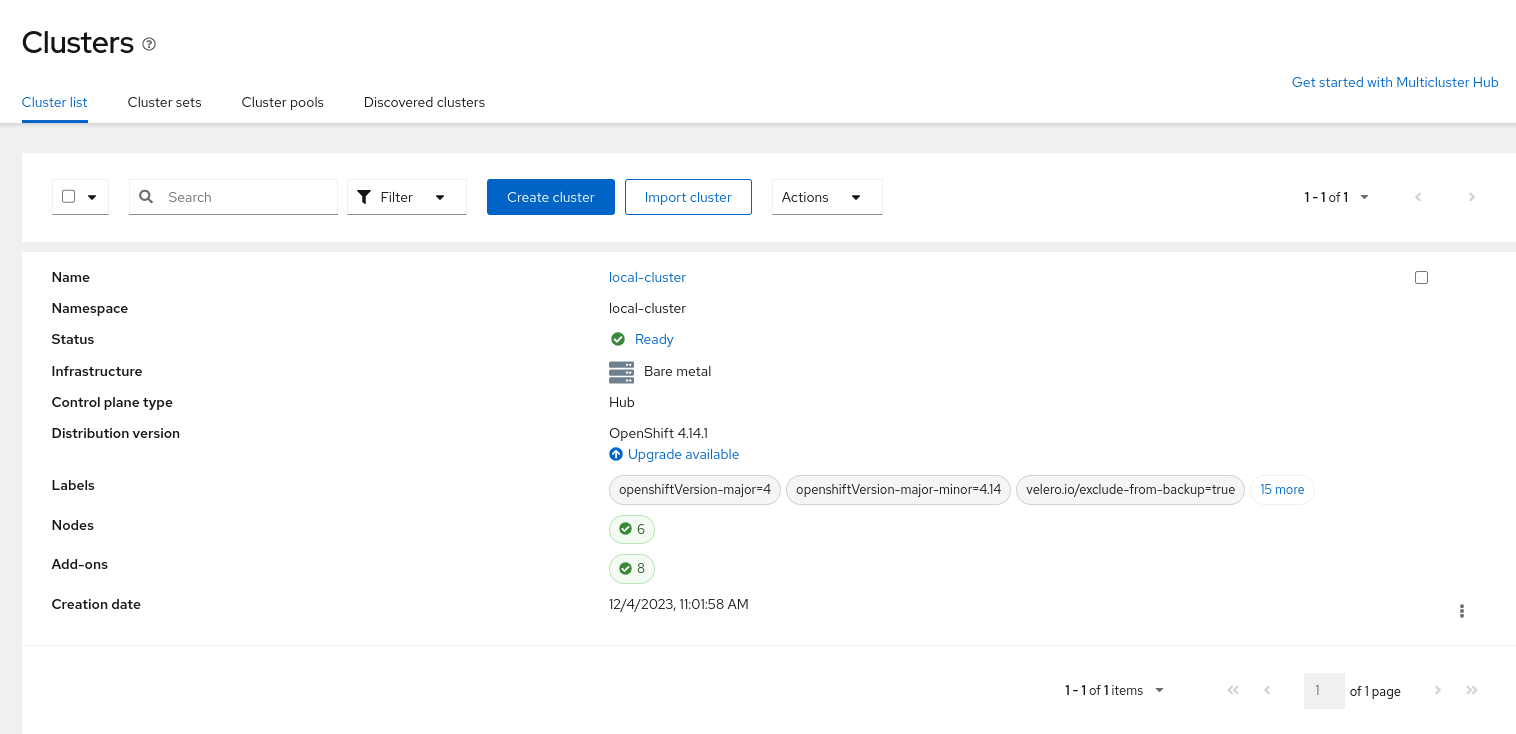Switch to the Cluster list tab
The height and width of the screenshot is (734, 1516).
(55, 102)
